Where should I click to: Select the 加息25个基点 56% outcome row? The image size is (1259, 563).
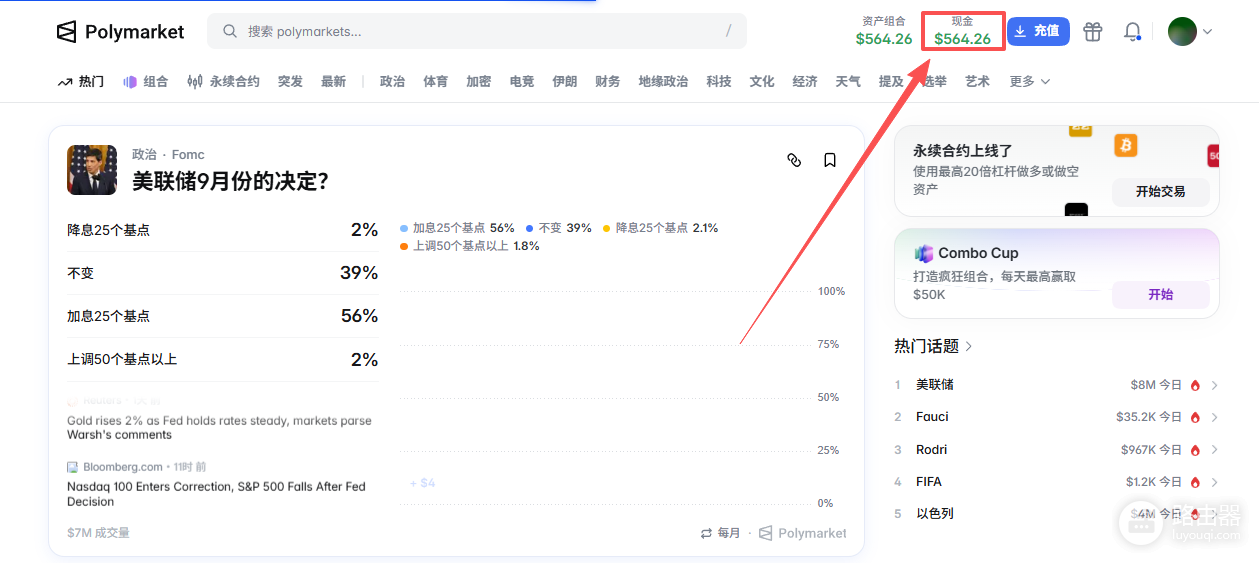(222, 316)
